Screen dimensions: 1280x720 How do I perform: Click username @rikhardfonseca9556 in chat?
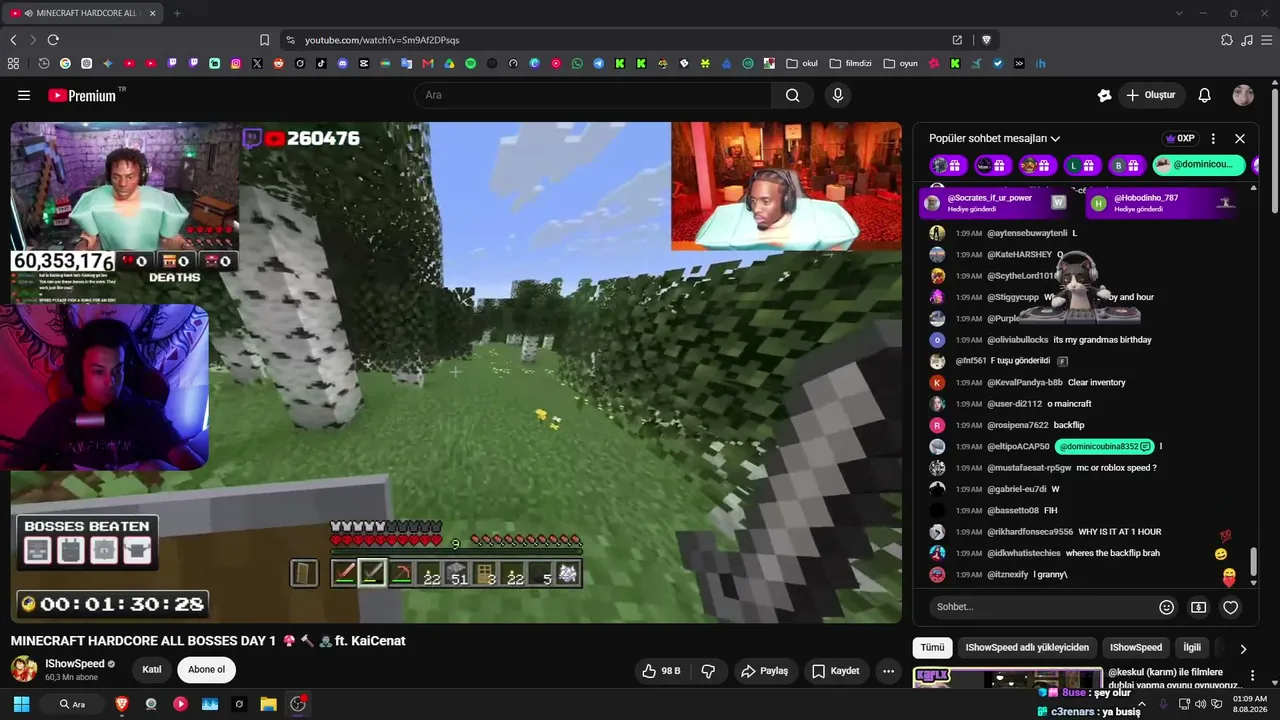point(1030,532)
